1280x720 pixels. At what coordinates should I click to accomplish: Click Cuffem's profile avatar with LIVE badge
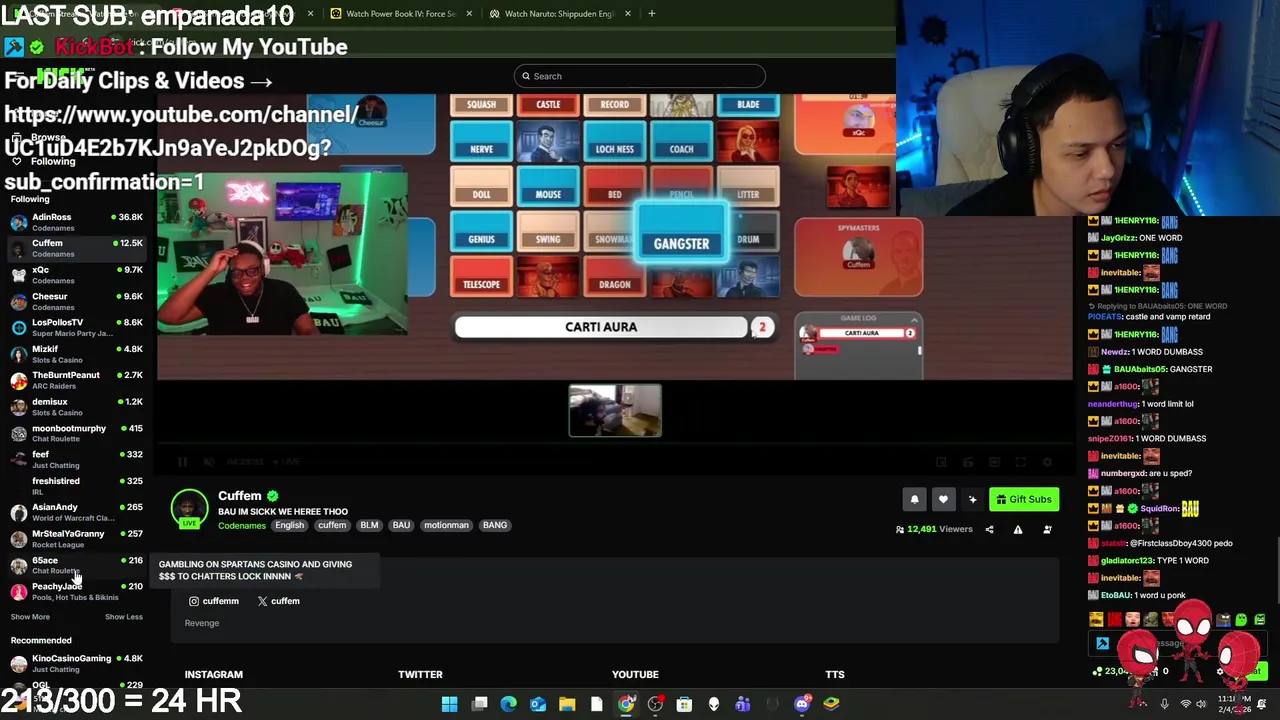[x=189, y=509]
